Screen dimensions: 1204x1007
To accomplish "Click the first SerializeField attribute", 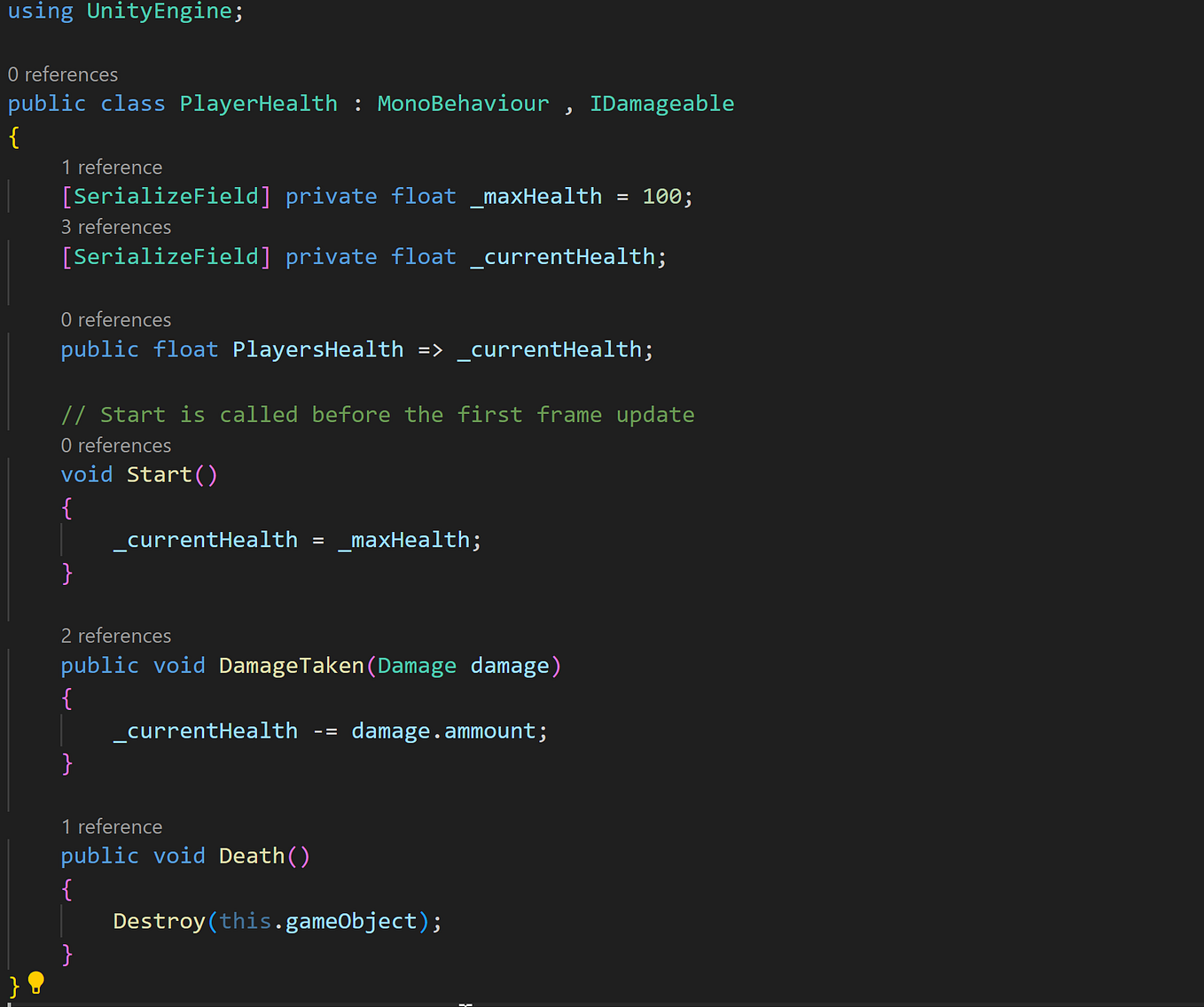I will pyautogui.click(x=165, y=196).
